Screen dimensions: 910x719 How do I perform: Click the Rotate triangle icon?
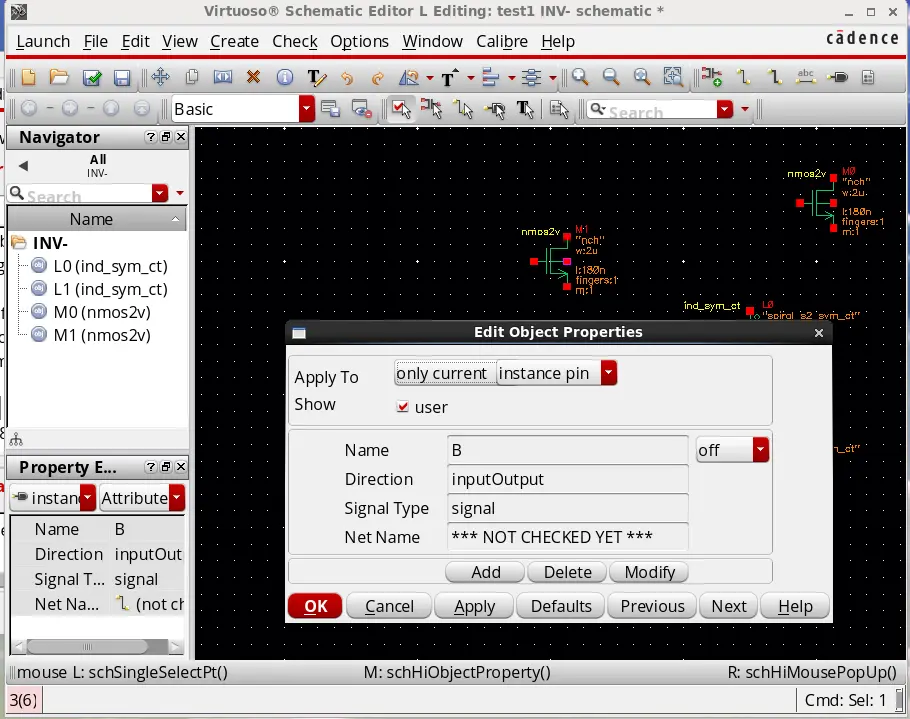(x=409, y=77)
